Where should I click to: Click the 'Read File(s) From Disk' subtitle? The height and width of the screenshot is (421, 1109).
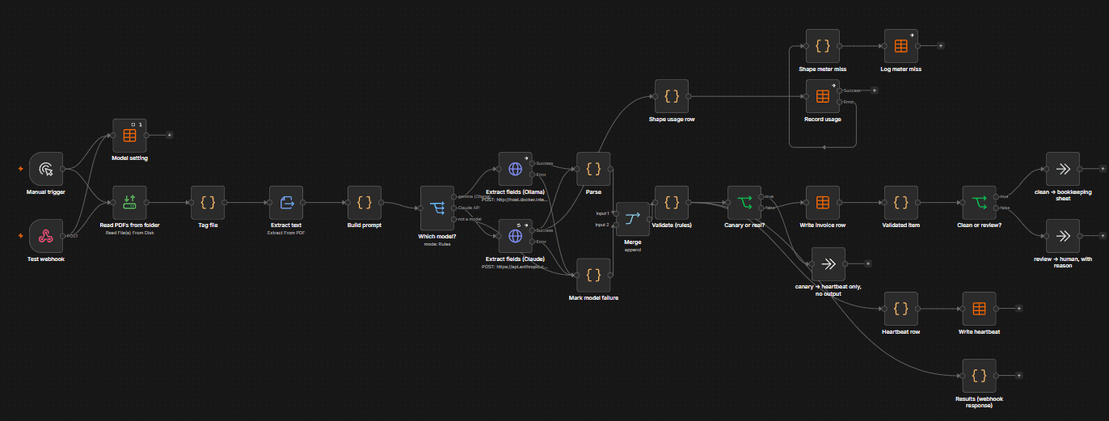click(x=129, y=232)
